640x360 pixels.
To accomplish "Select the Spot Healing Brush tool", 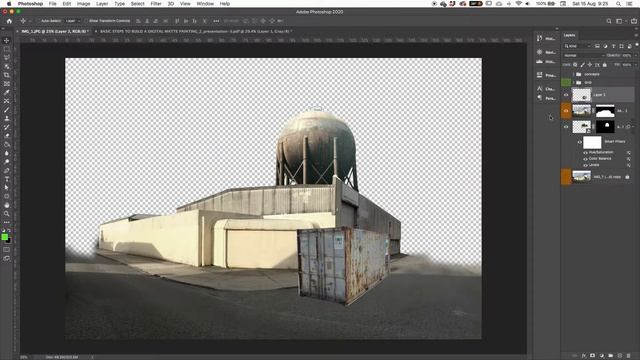I will [7, 101].
